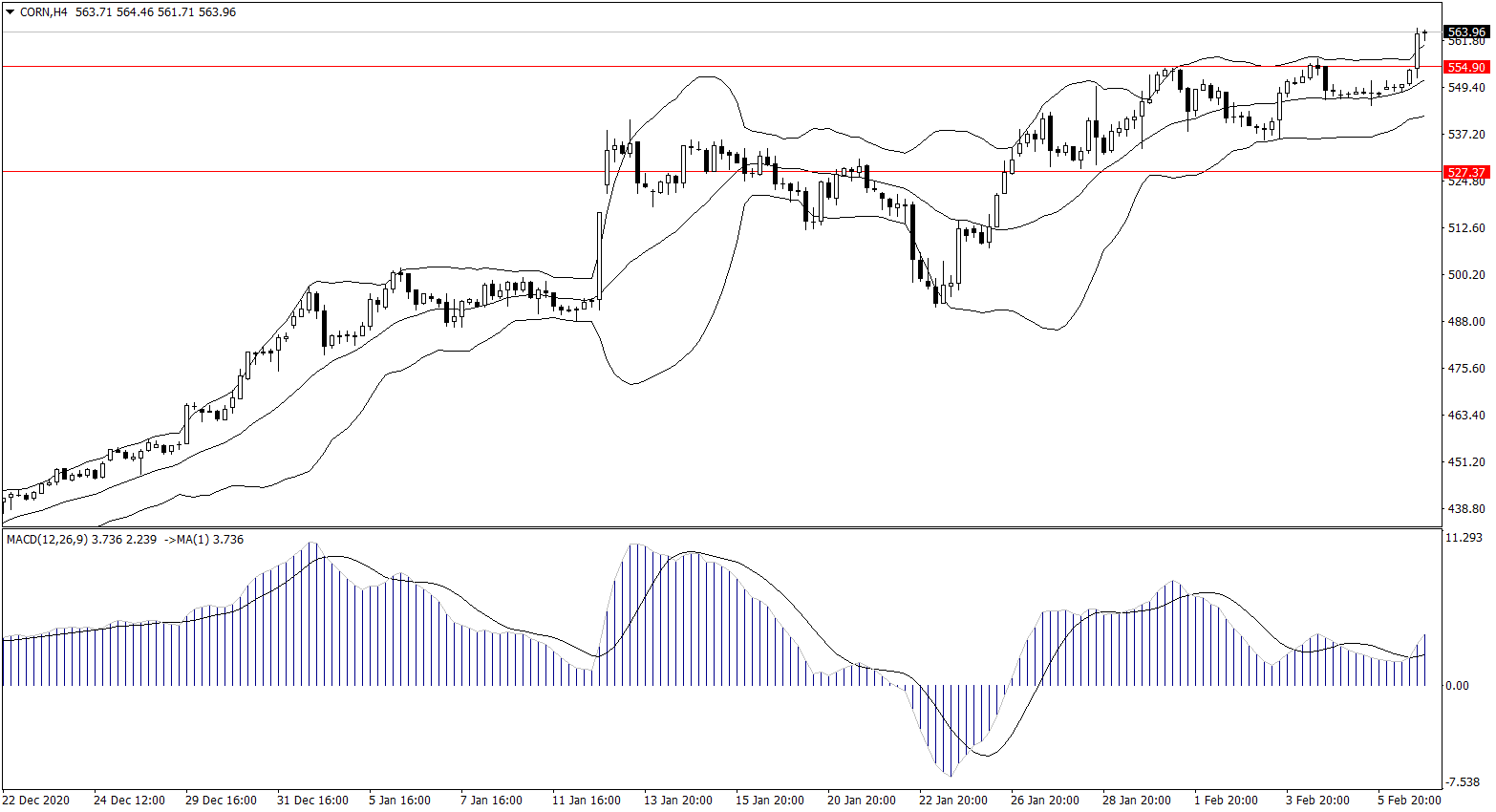Viewport: 1496px width, 812px height.
Task: Click the 1 Feb 20:00 time axis label
Action: [1226, 801]
